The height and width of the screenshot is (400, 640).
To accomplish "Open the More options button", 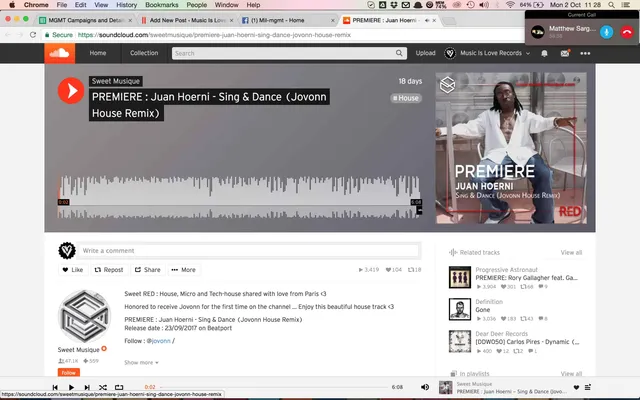I will pyautogui.click(x=184, y=270).
